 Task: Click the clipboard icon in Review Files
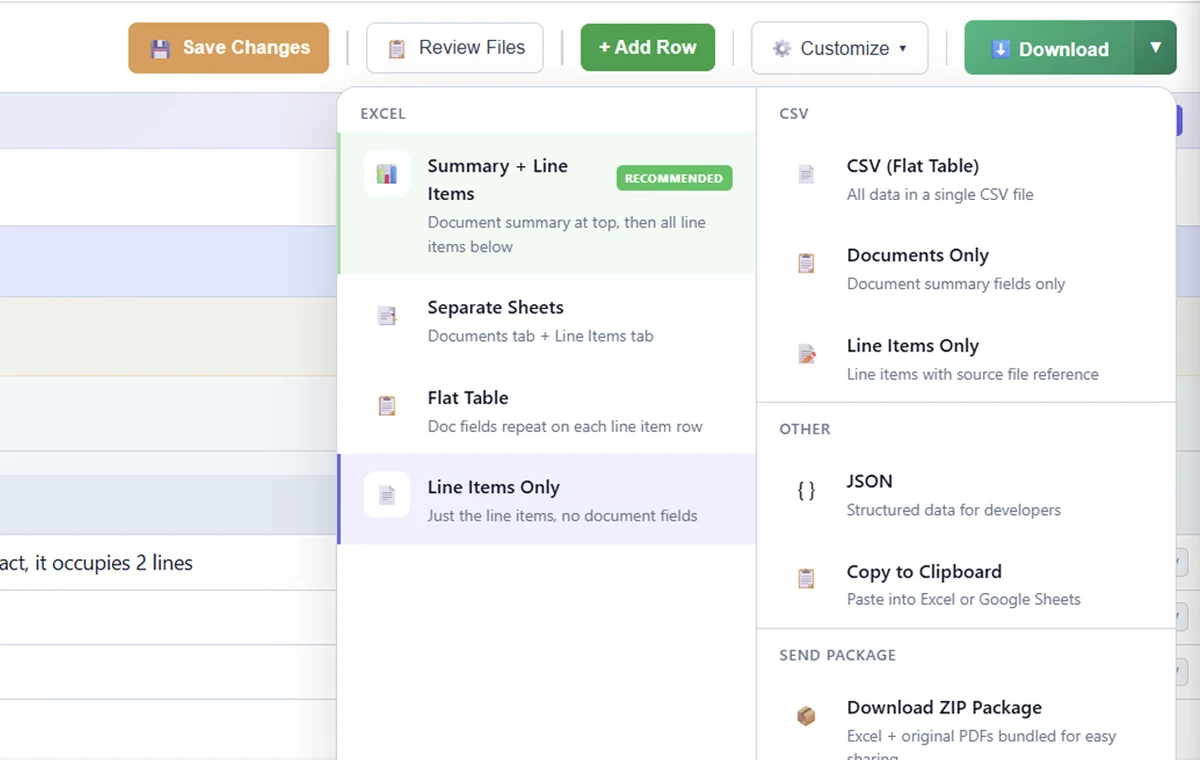(397, 48)
